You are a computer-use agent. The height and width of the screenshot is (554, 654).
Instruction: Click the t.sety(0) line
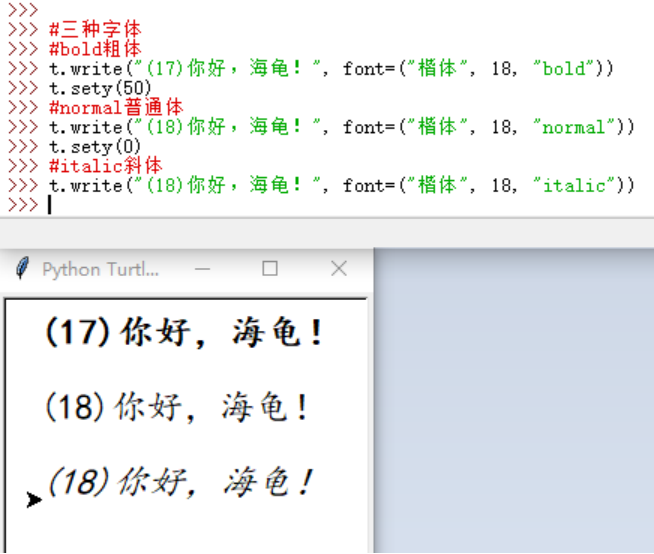(95, 146)
